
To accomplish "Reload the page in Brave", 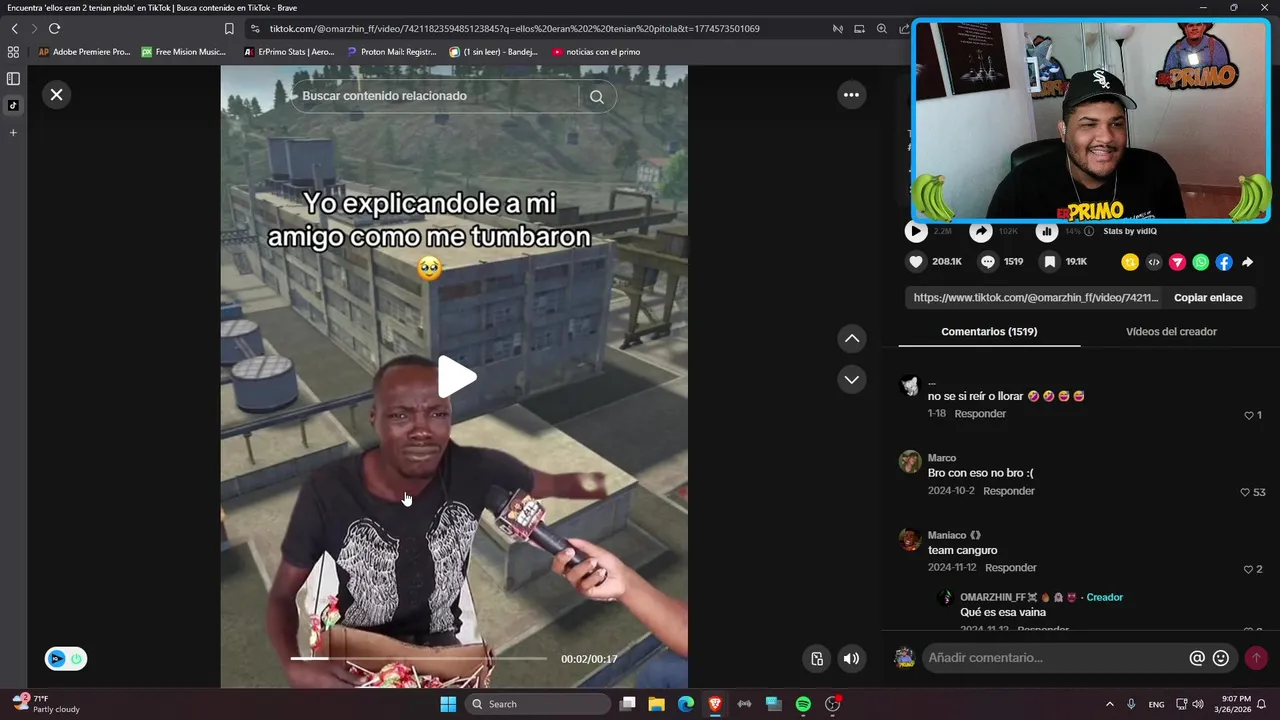I will tap(54, 29).
